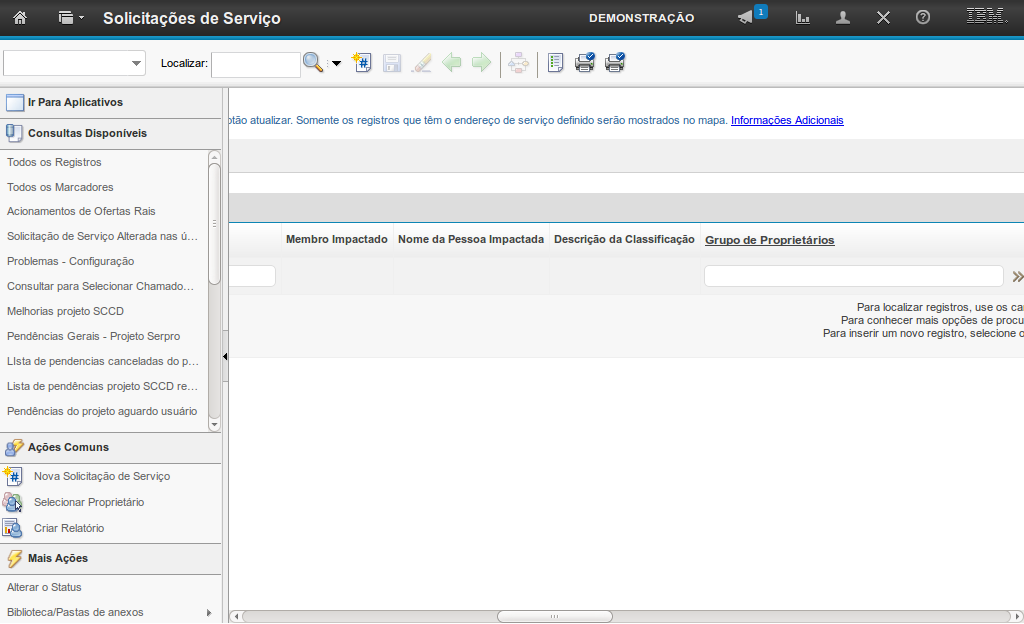The height and width of the screenshot is (624, 1024).
Task: Click the Localizar search input field
Action: coord(255,64)
